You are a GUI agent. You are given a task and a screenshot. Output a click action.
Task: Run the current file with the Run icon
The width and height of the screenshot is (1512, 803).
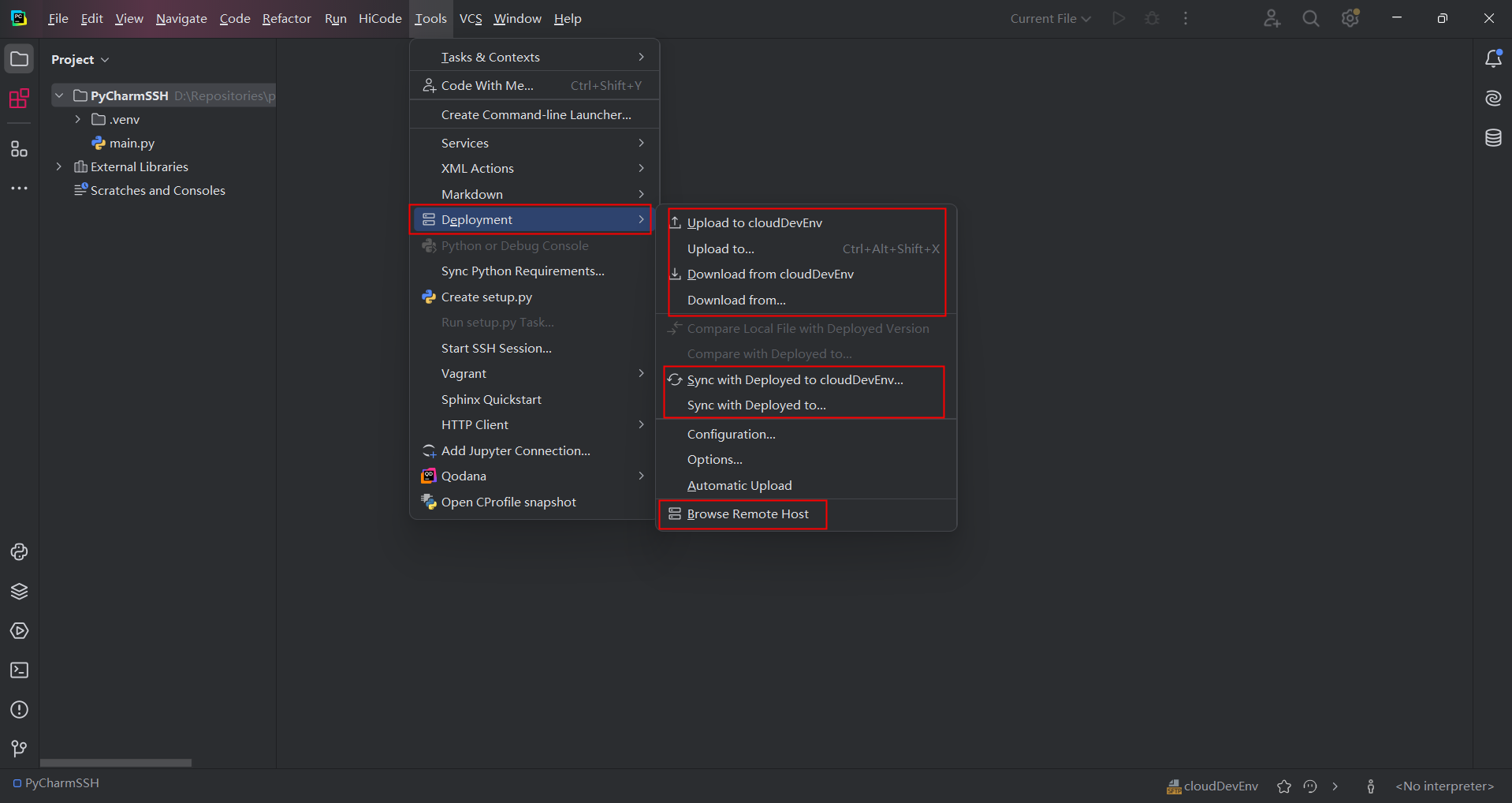point(1119,17)
